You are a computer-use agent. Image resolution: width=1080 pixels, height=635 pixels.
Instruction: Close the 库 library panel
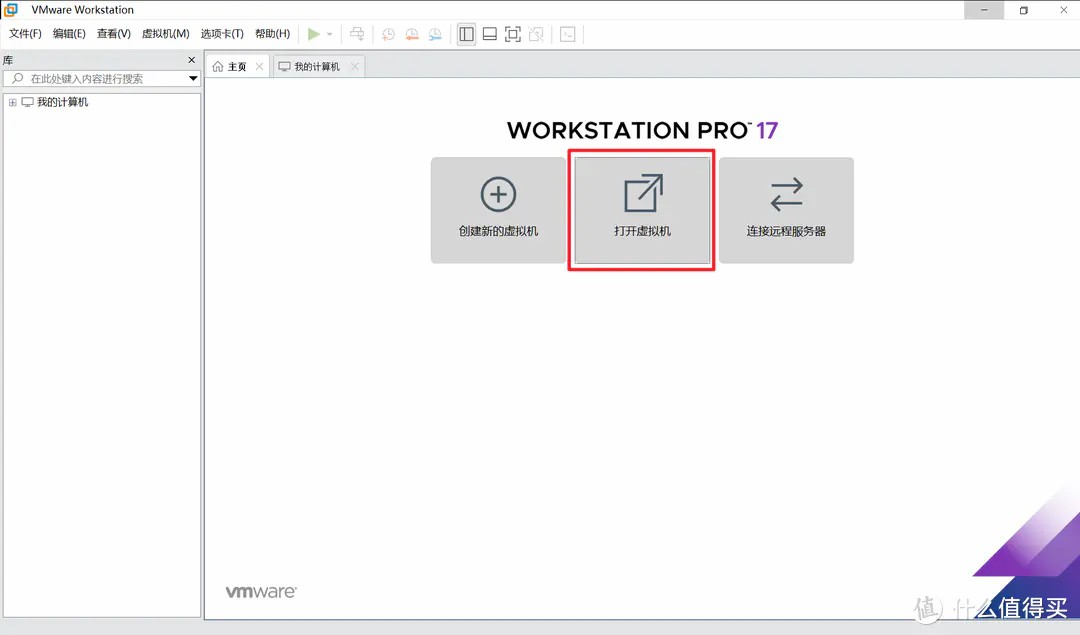pos(193,60)
